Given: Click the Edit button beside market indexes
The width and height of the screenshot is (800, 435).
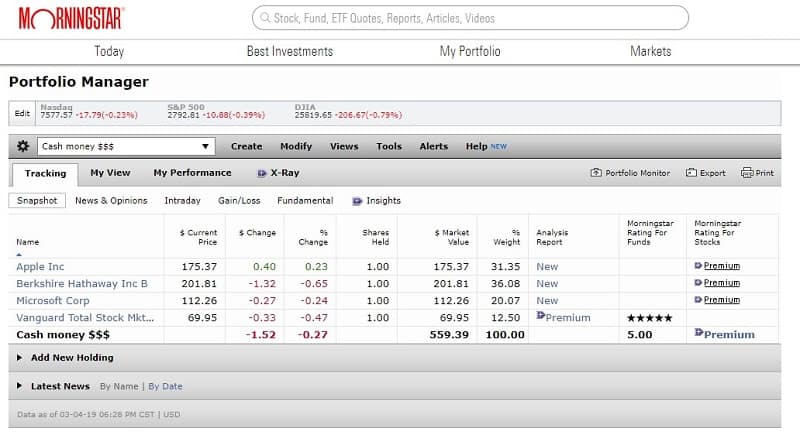Looking at the screenshot, I should (22, 113).
